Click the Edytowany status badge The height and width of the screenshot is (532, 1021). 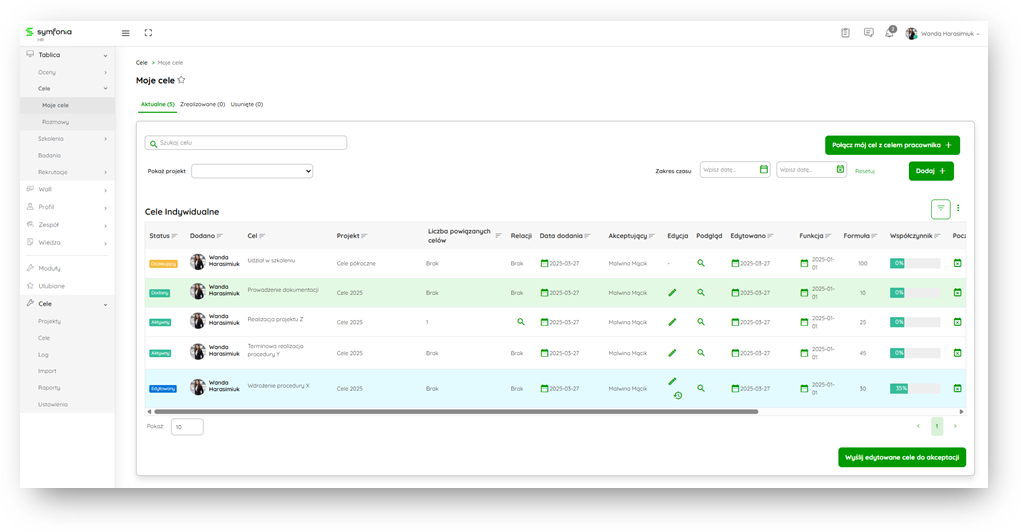163,389
